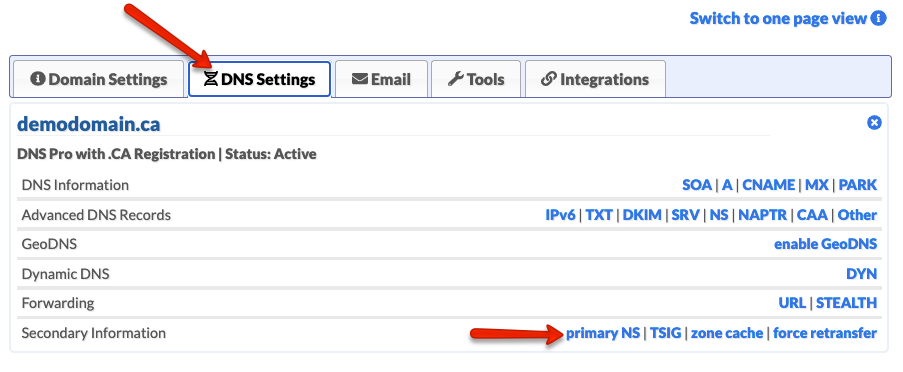This screenshot has height=372, width=903.
Task: Open the MX records link
Action: pos(817,185)
